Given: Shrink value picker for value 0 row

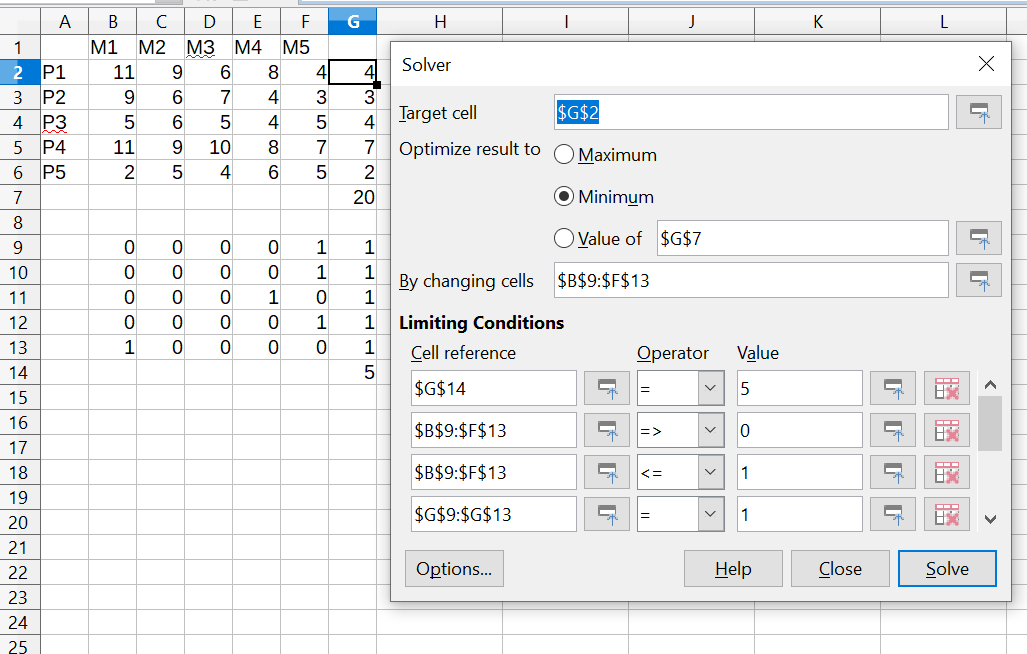Looking at the screenshot, I should pos(893,430).
